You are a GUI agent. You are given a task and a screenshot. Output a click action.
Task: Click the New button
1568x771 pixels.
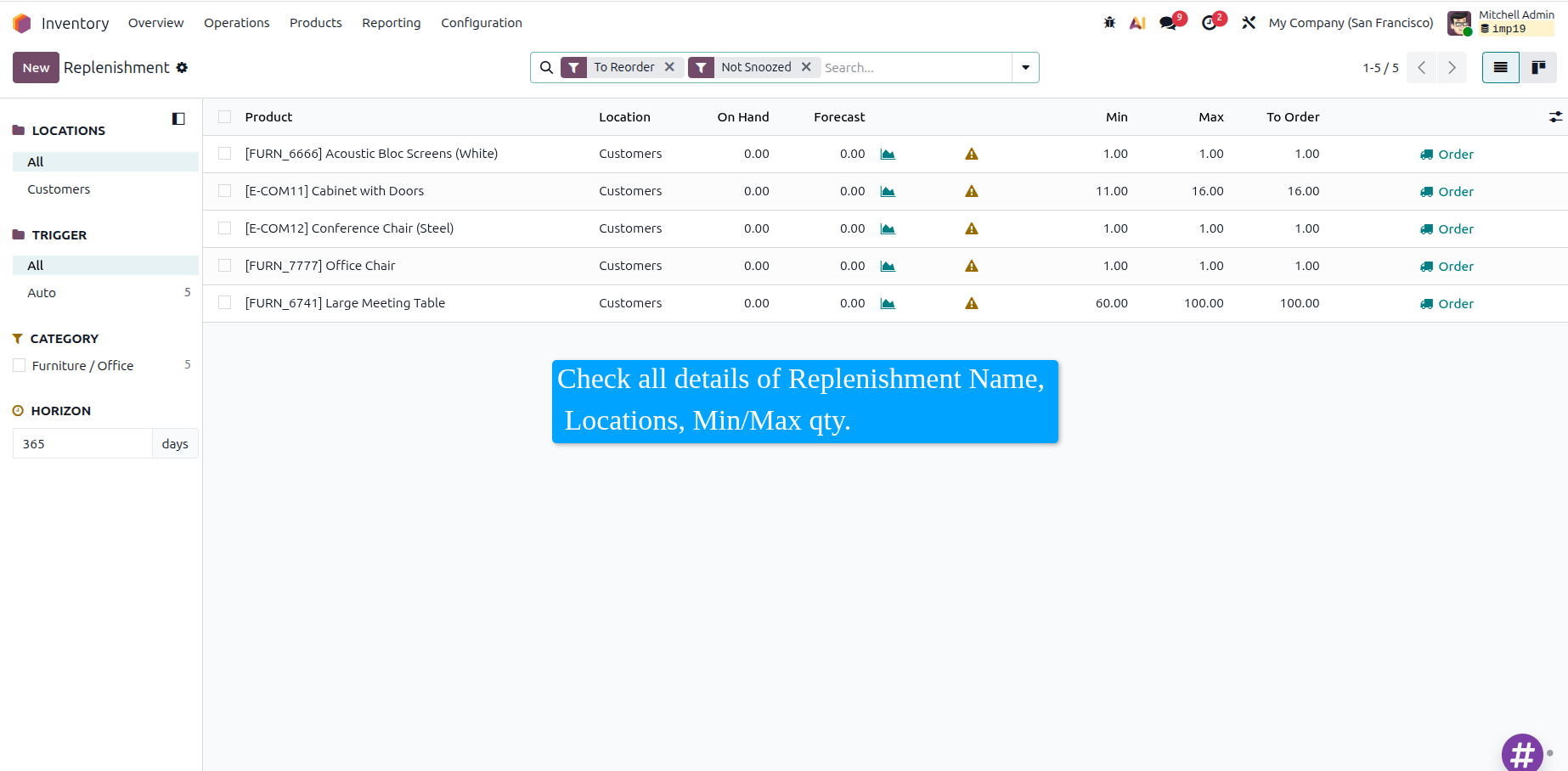coord(36,67)
